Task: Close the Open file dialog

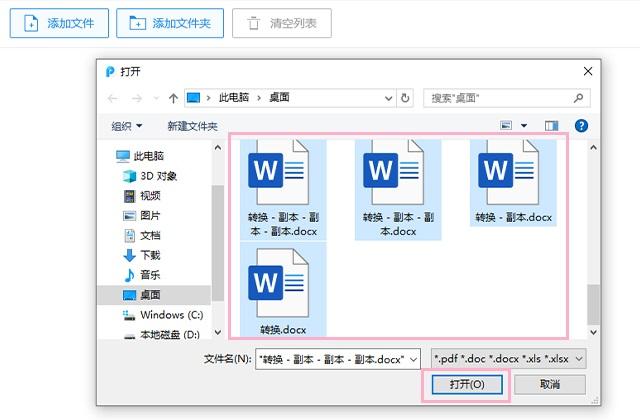Action: pos(588,71)
